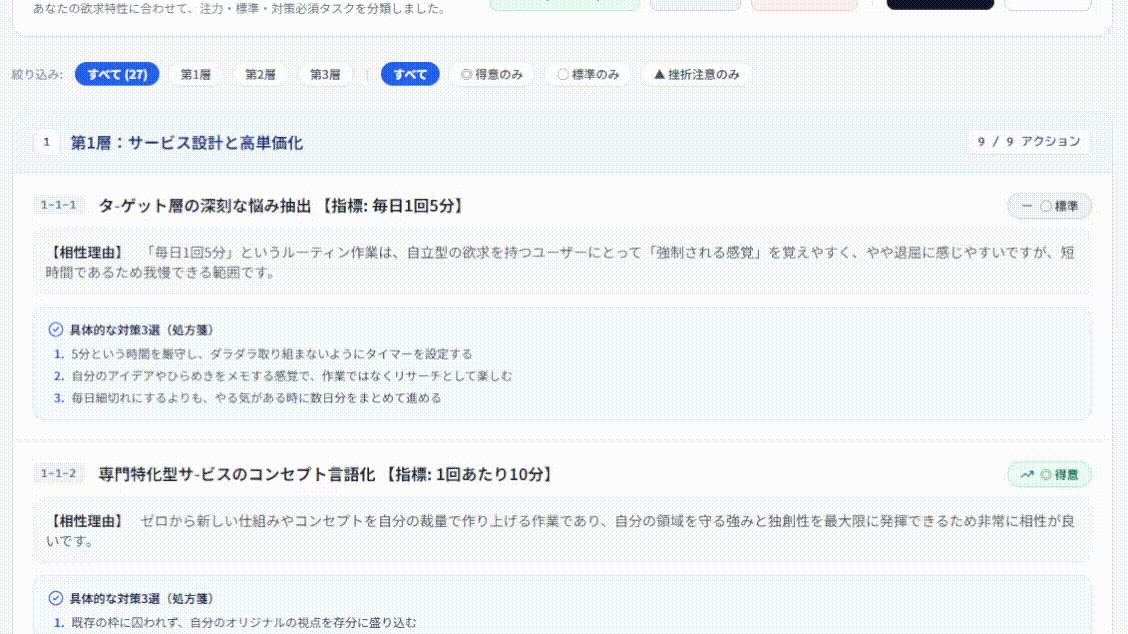Viewport: 1128px width, 634px height.
Task: Click the double-circle icon in 得意のみ
Action: [x=466, y=74]
